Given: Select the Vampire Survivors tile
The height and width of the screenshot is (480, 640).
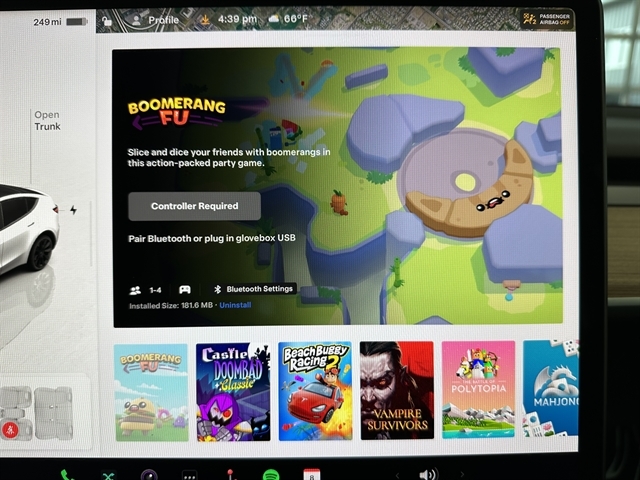Looking at the screenshot, I should pyautogui.click(x=397, y=391).
